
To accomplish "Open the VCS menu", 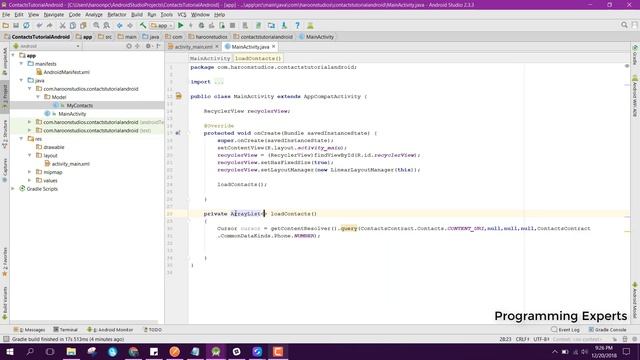I will click(182, 15).
